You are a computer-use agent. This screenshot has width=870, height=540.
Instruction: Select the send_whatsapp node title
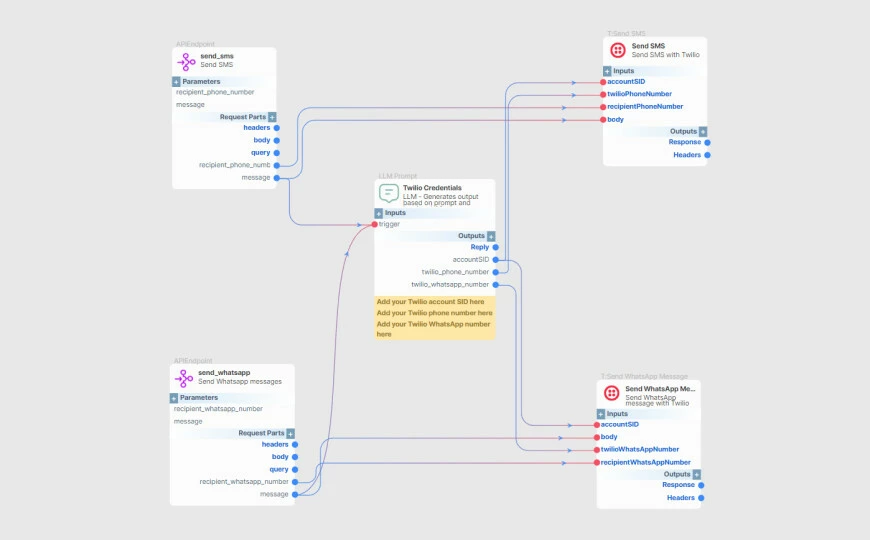(224, 373)
